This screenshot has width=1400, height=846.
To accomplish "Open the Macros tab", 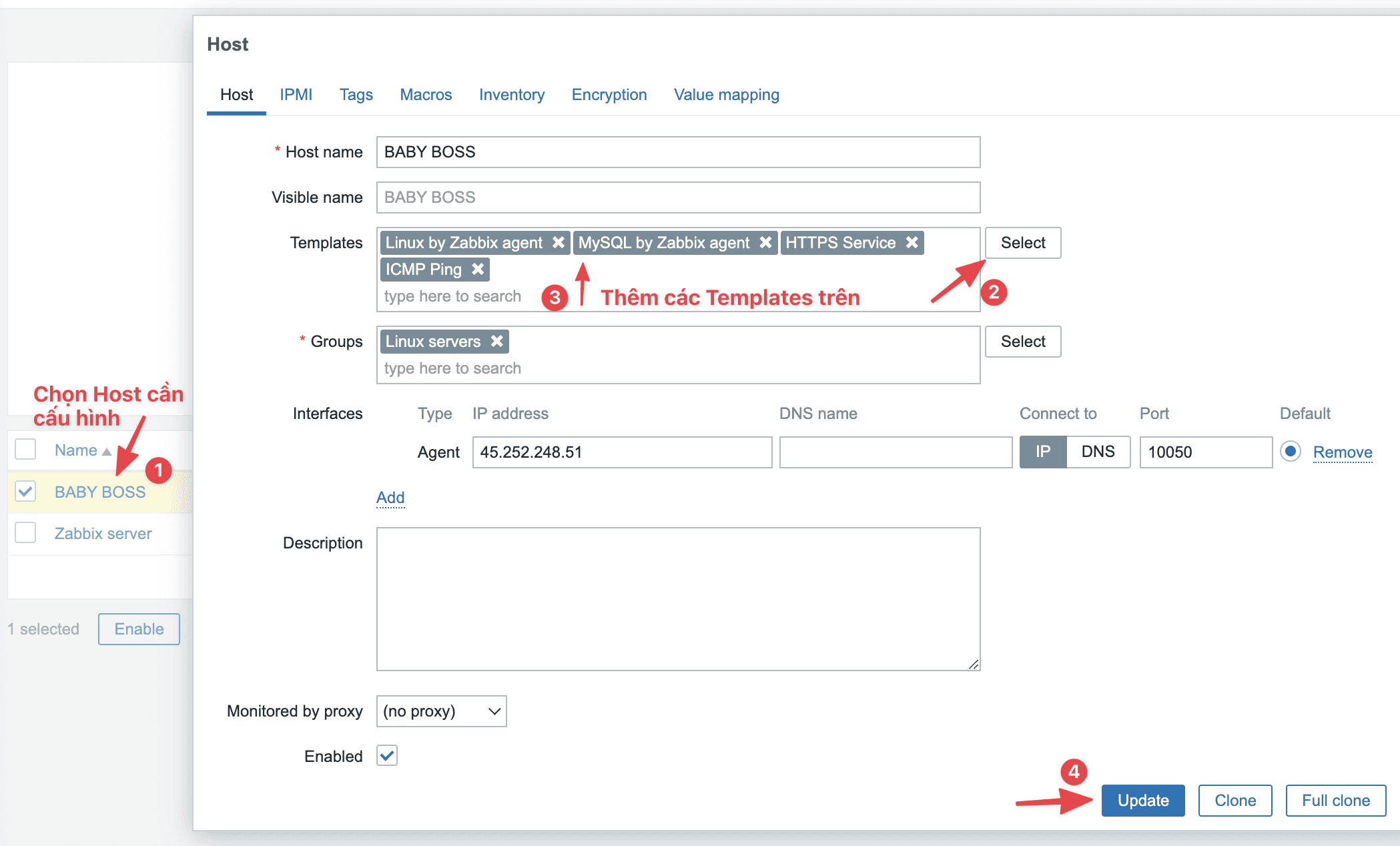I will (426, 95).
